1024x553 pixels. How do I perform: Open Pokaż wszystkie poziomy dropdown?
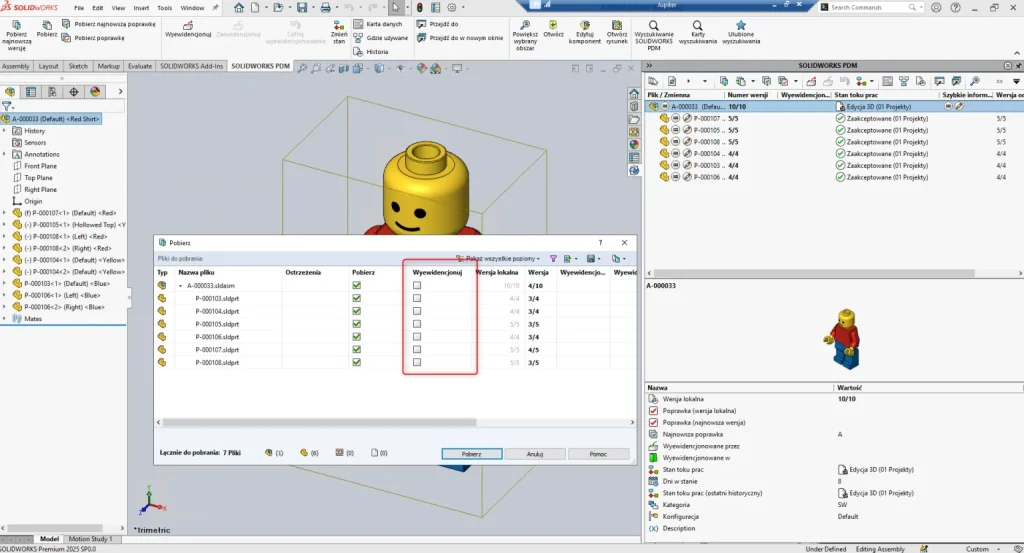pos(498,259)
